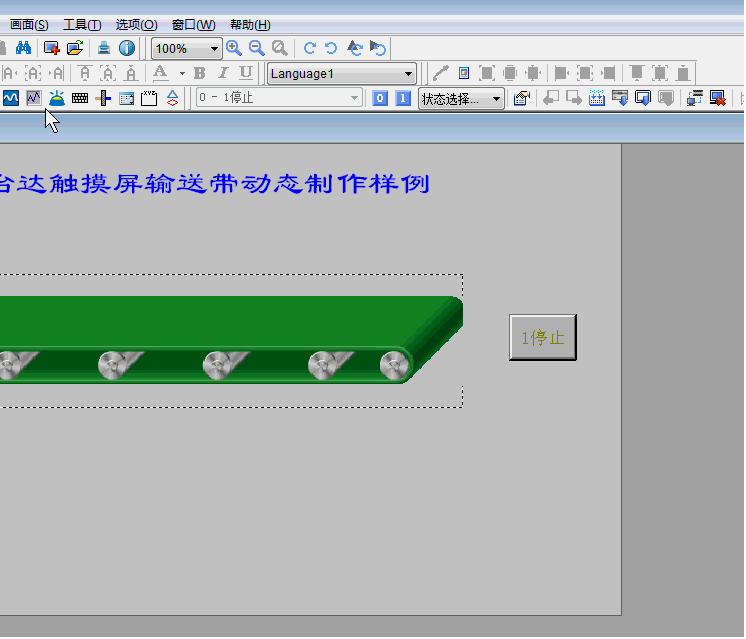Click the orange picture-in-frame icon
Image resolution: width=746 pixels, height=639 pixels.
click(464, 73)
